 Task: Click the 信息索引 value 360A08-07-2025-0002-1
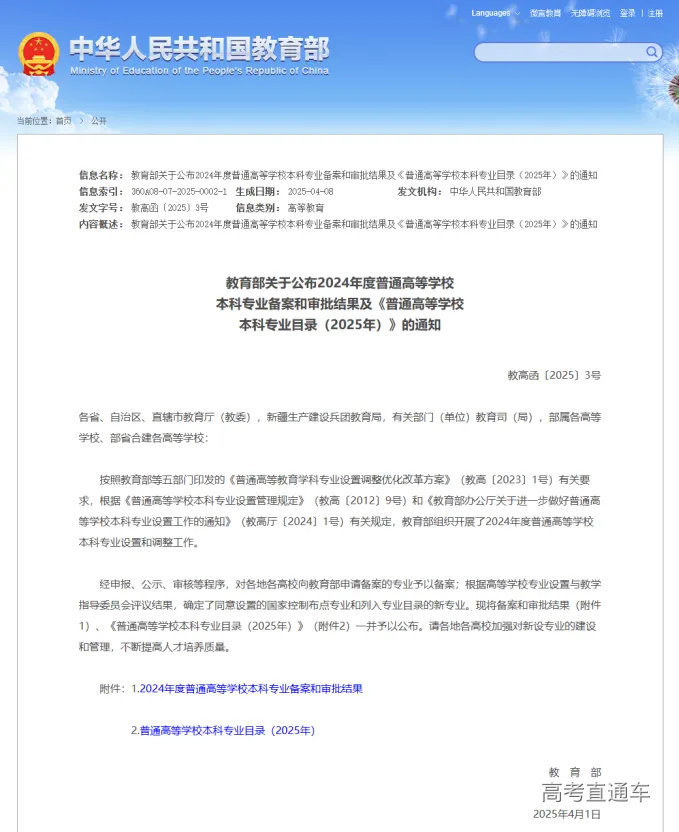pyautogui.click(x=179, y=191)
